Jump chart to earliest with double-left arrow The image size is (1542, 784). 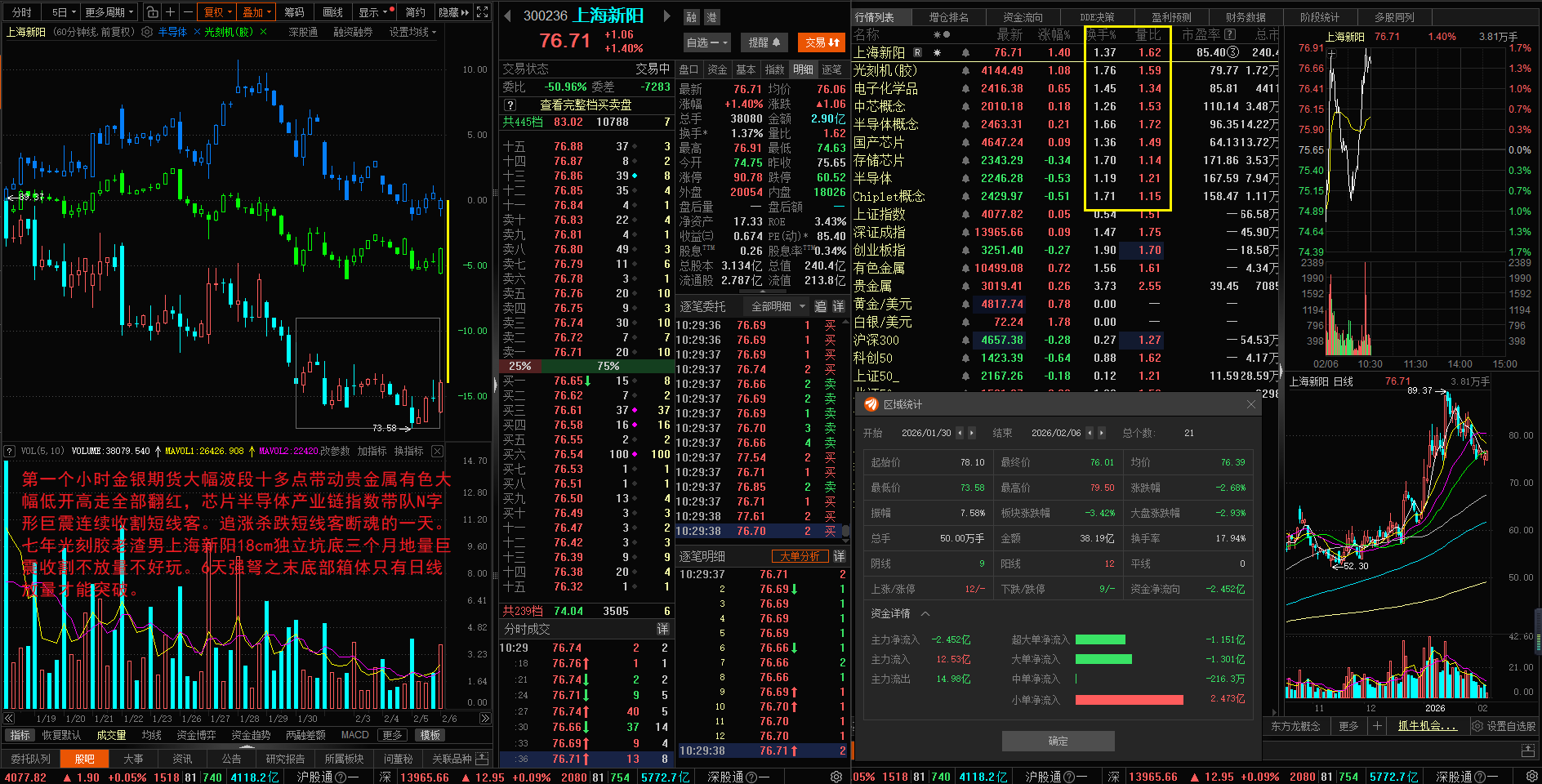coord(9,719)
